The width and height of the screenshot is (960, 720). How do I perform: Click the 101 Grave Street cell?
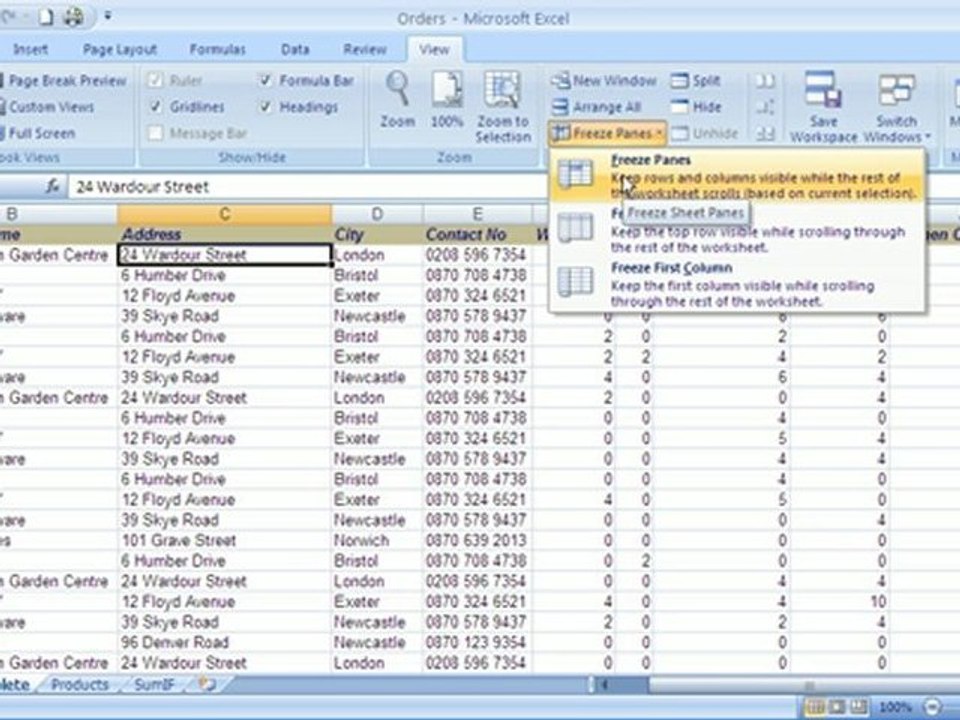point(225,541)
